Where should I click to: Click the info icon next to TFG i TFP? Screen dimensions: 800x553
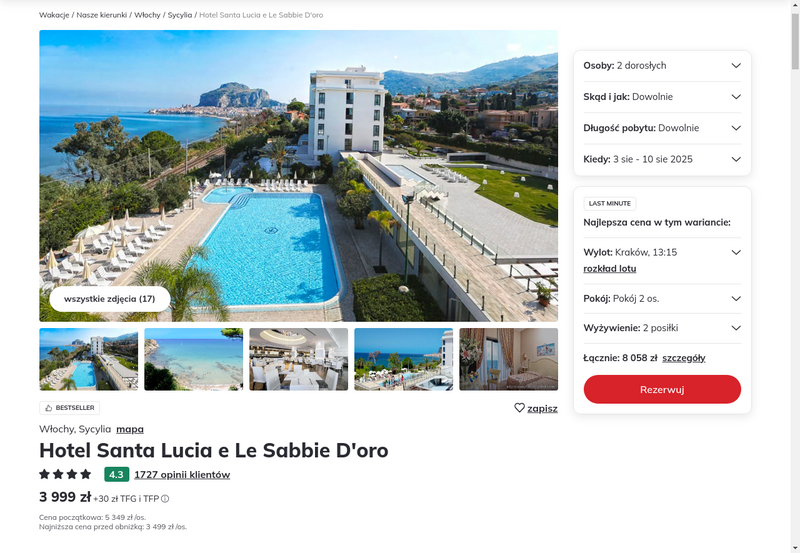(x=165, y=499)
